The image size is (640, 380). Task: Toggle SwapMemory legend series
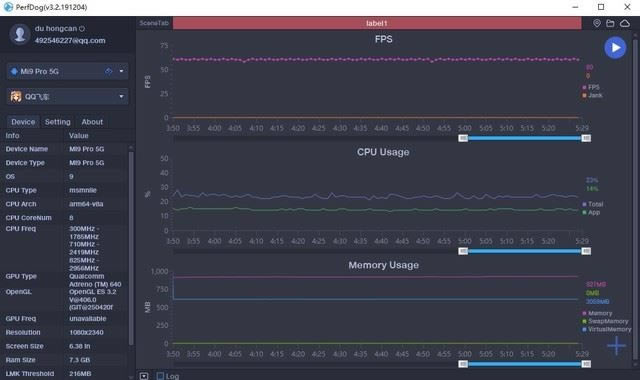(605, 321)
